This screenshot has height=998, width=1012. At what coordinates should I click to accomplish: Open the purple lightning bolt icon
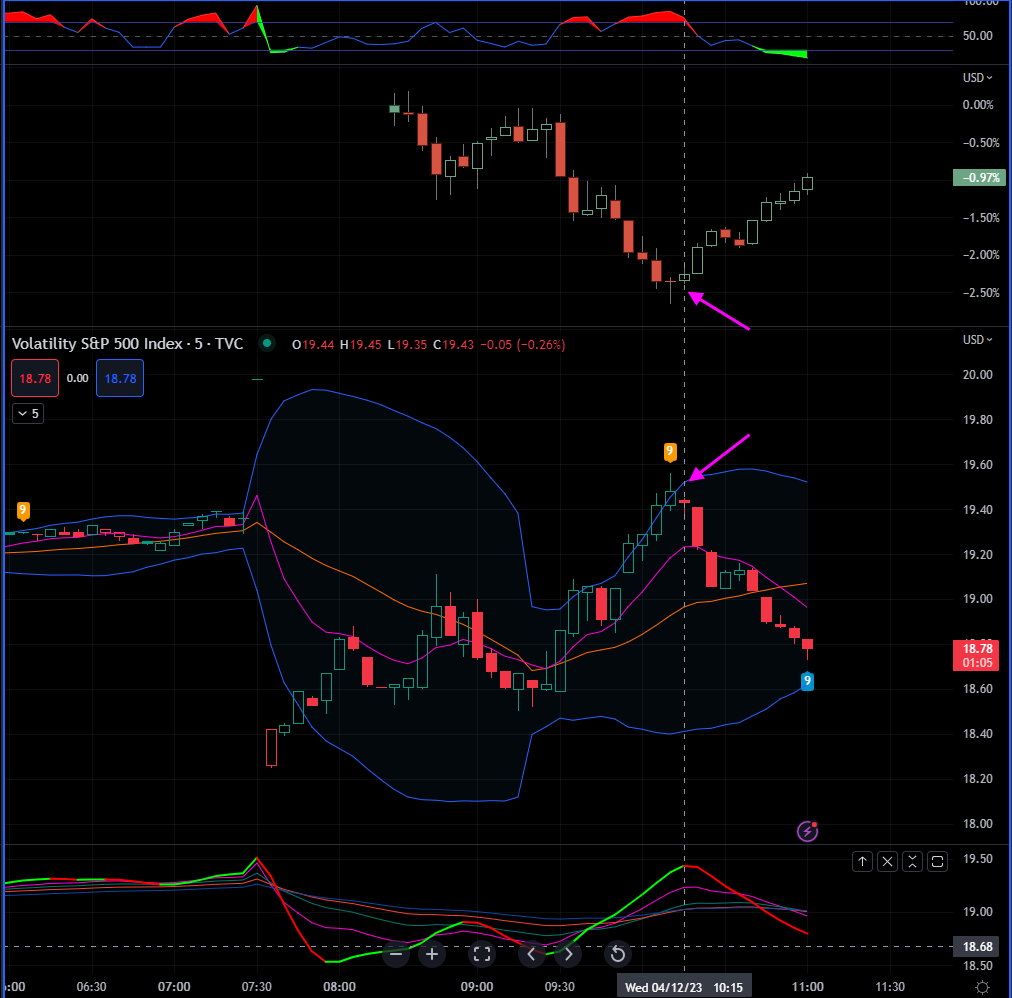pyautogui.click(x=807, y=831)
